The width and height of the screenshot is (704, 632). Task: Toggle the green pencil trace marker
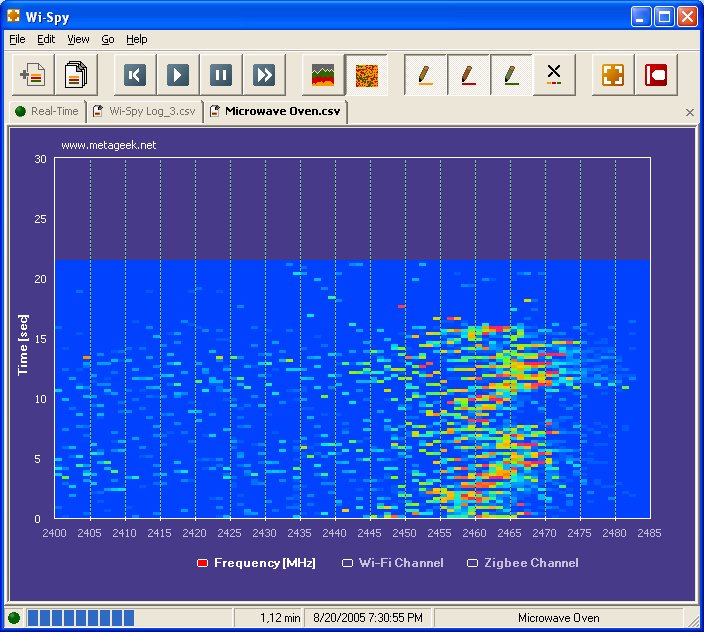tap(511, 75)
